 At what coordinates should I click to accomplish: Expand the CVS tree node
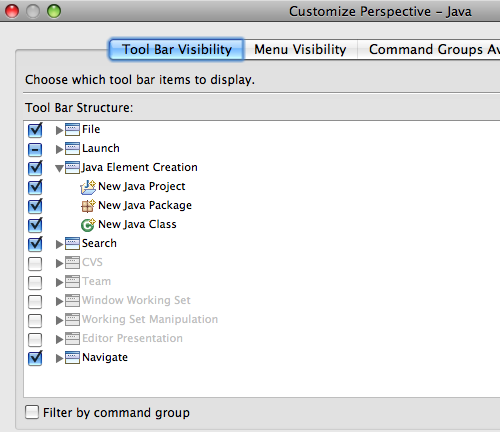[x=59, y=263]
